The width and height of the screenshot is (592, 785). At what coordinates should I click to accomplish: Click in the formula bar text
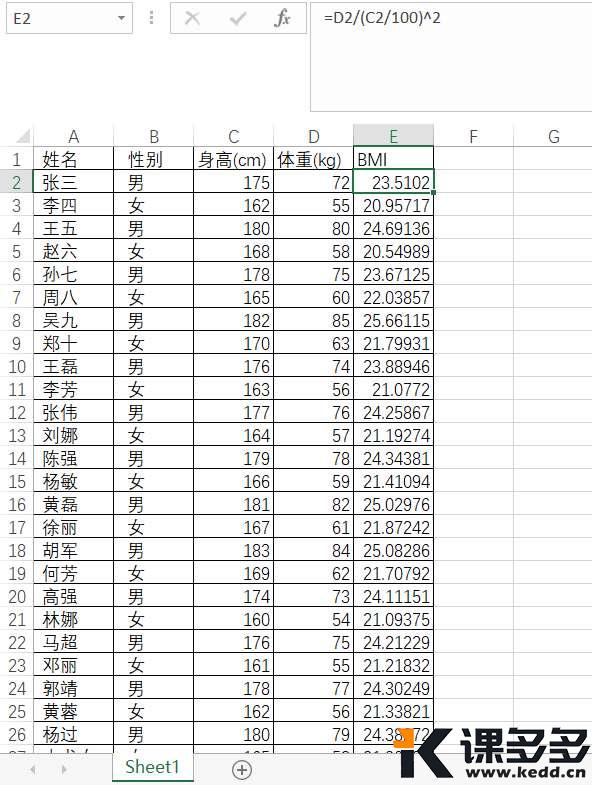tap(382, 18)
